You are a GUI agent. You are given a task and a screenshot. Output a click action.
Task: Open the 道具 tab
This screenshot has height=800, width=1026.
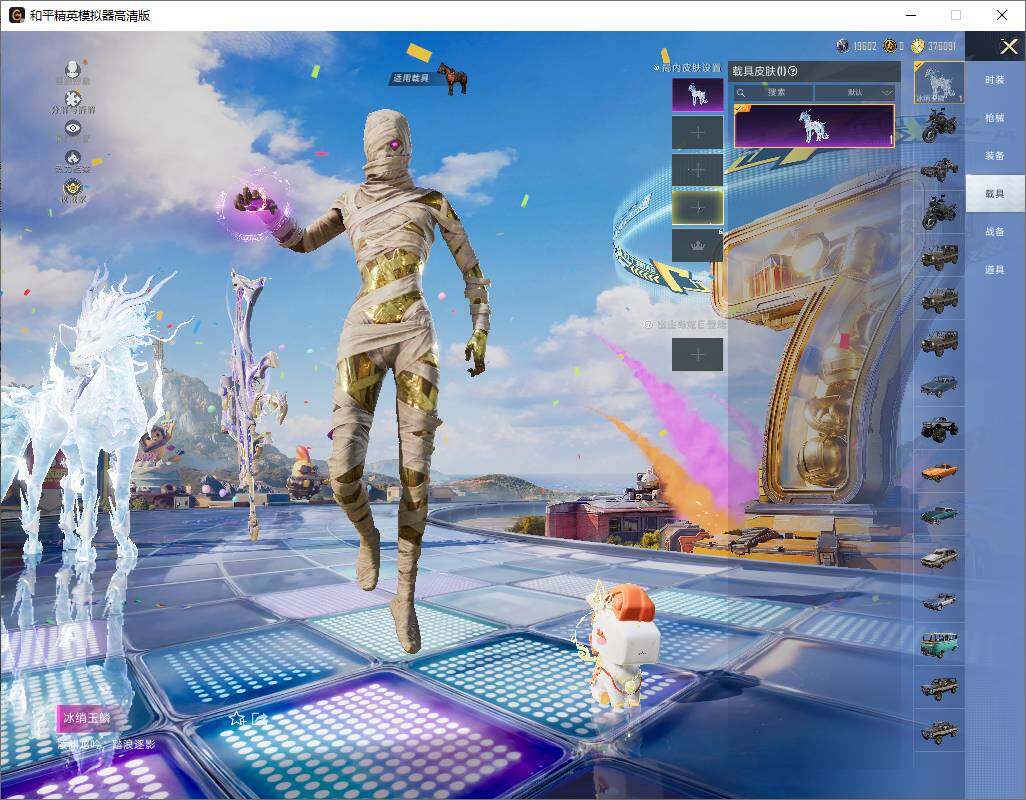coord(995,270)
